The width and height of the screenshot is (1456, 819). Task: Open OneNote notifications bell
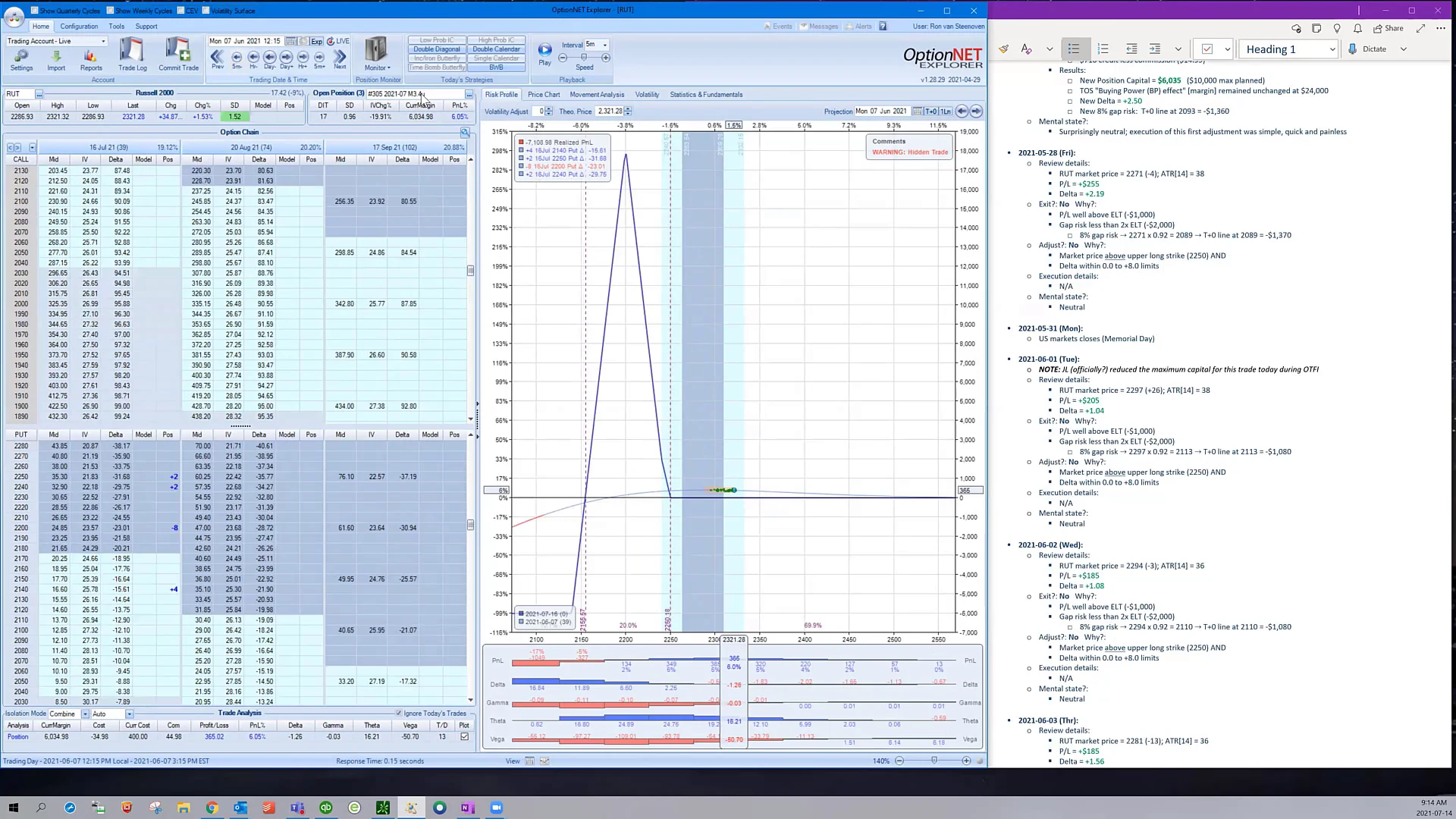pos(1357,29)
